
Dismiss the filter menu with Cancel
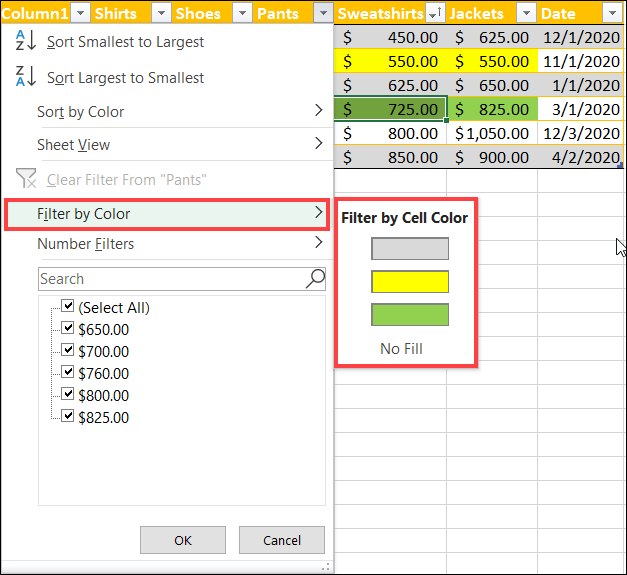pyautogui.click(x=282, y=540)
